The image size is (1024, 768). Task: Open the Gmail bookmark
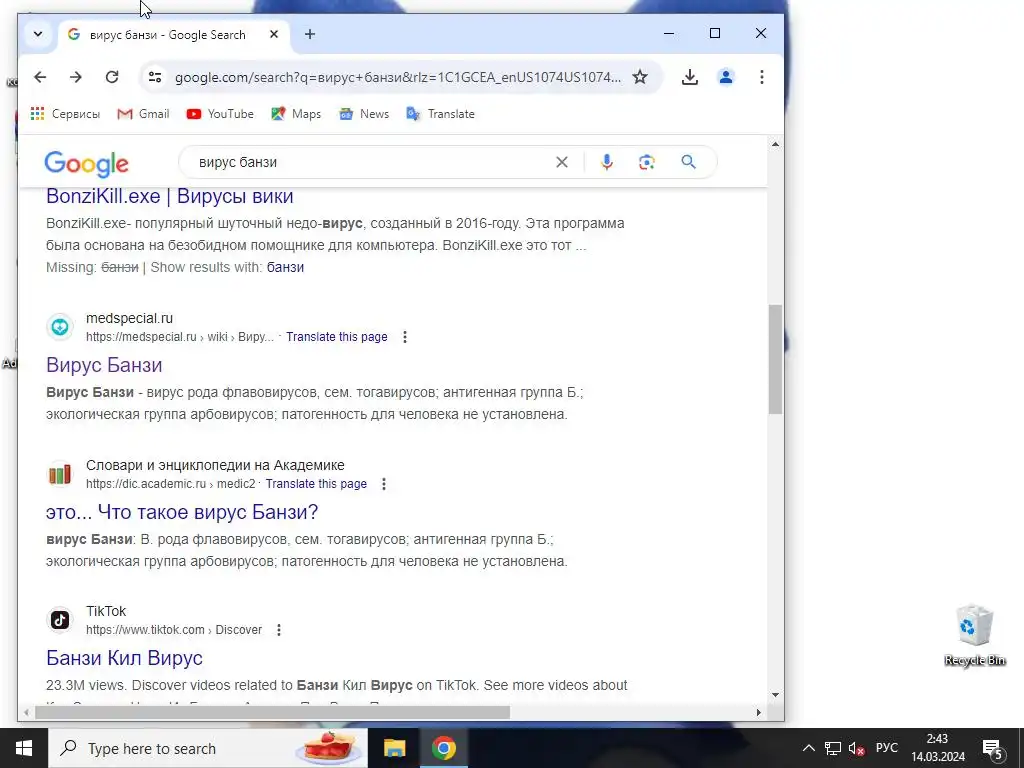144,114
